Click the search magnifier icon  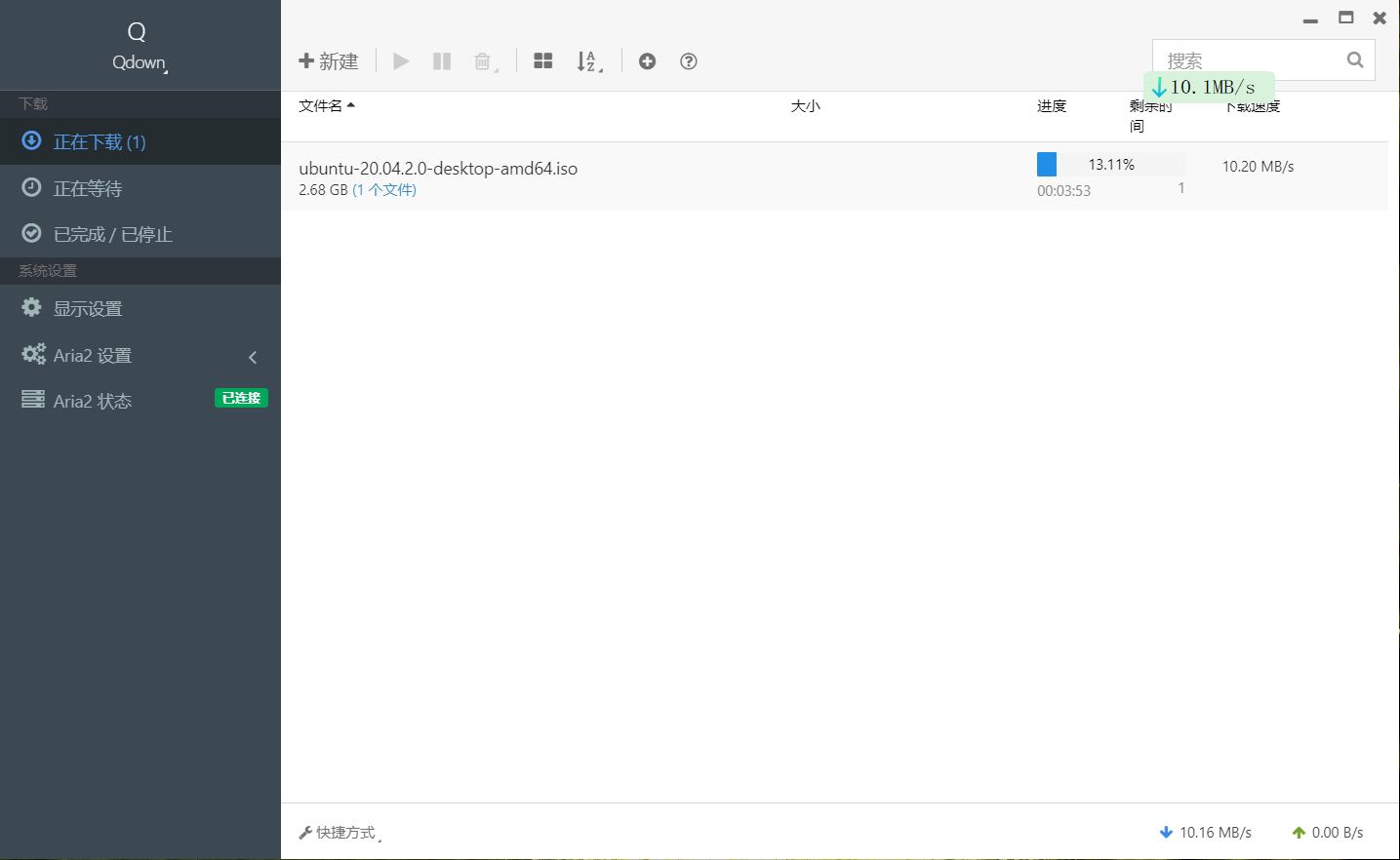pyautogui.click(x=1355, y=59)
